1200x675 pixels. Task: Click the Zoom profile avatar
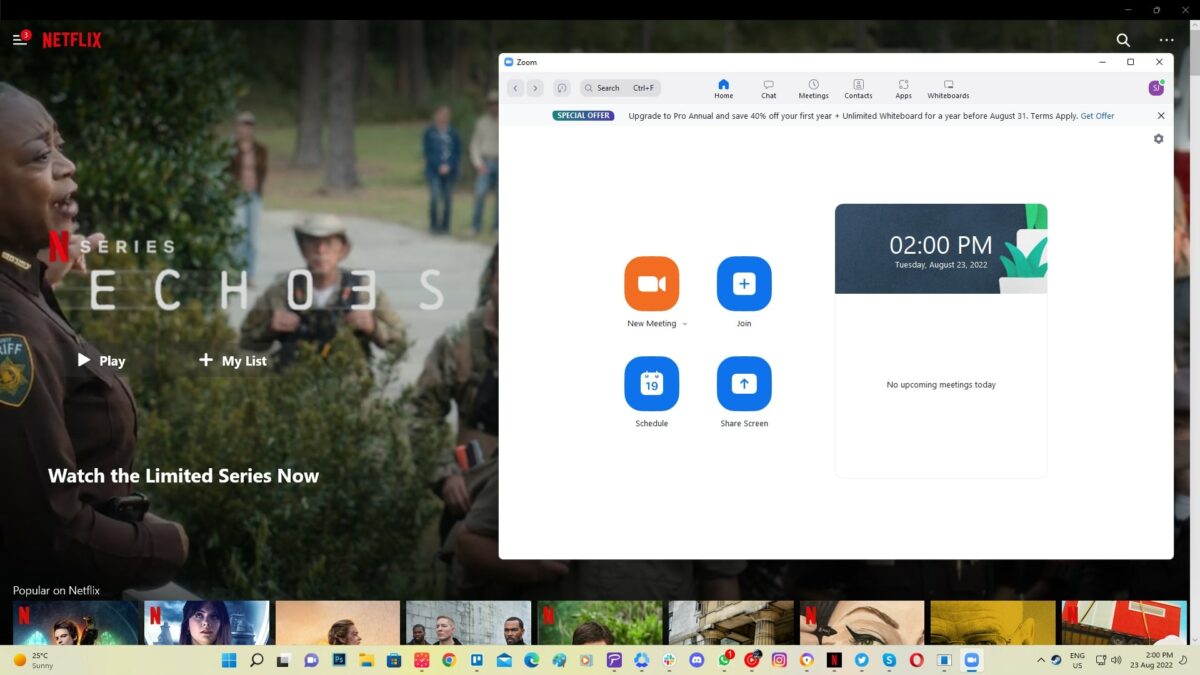pyautogui.click(x=1155, y=88)
